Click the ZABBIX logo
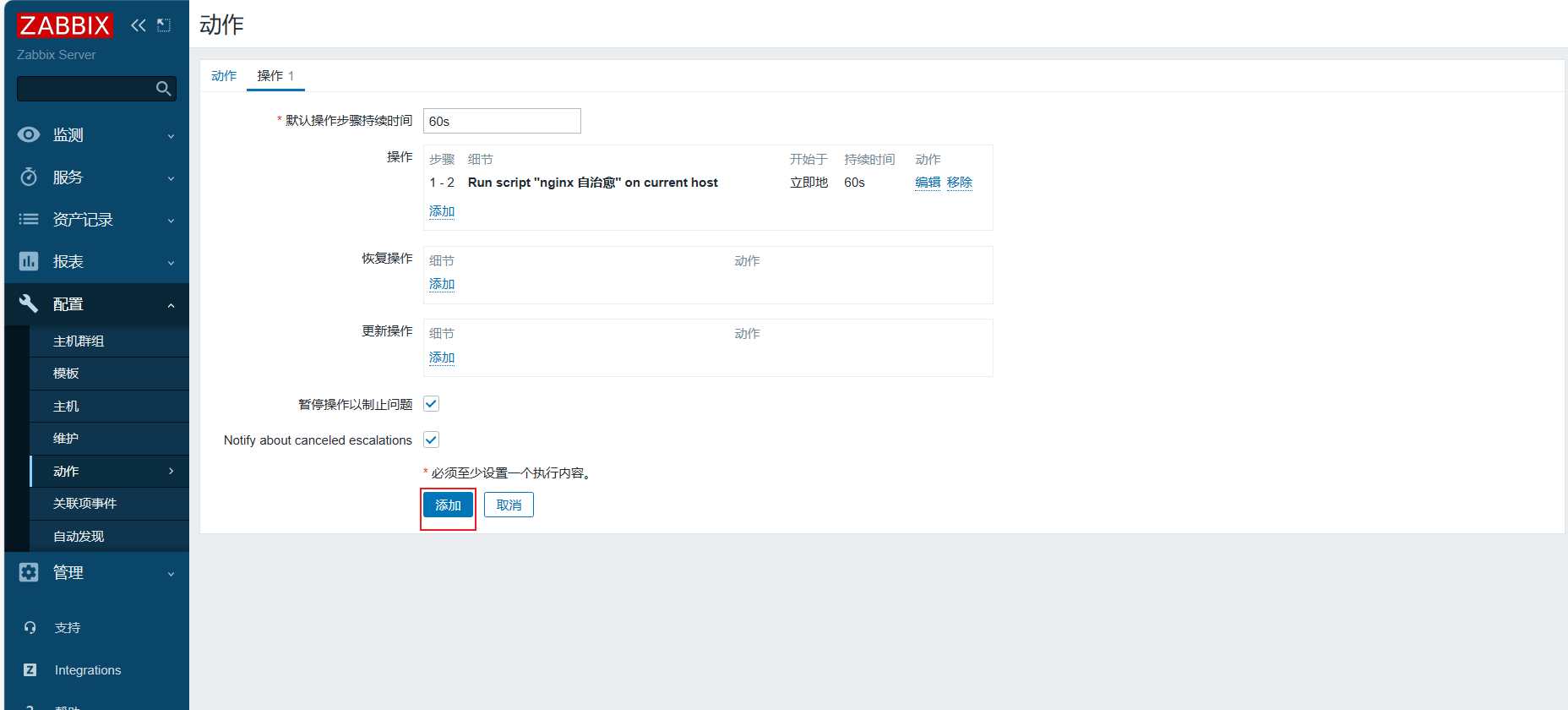 tap(64, 25)
